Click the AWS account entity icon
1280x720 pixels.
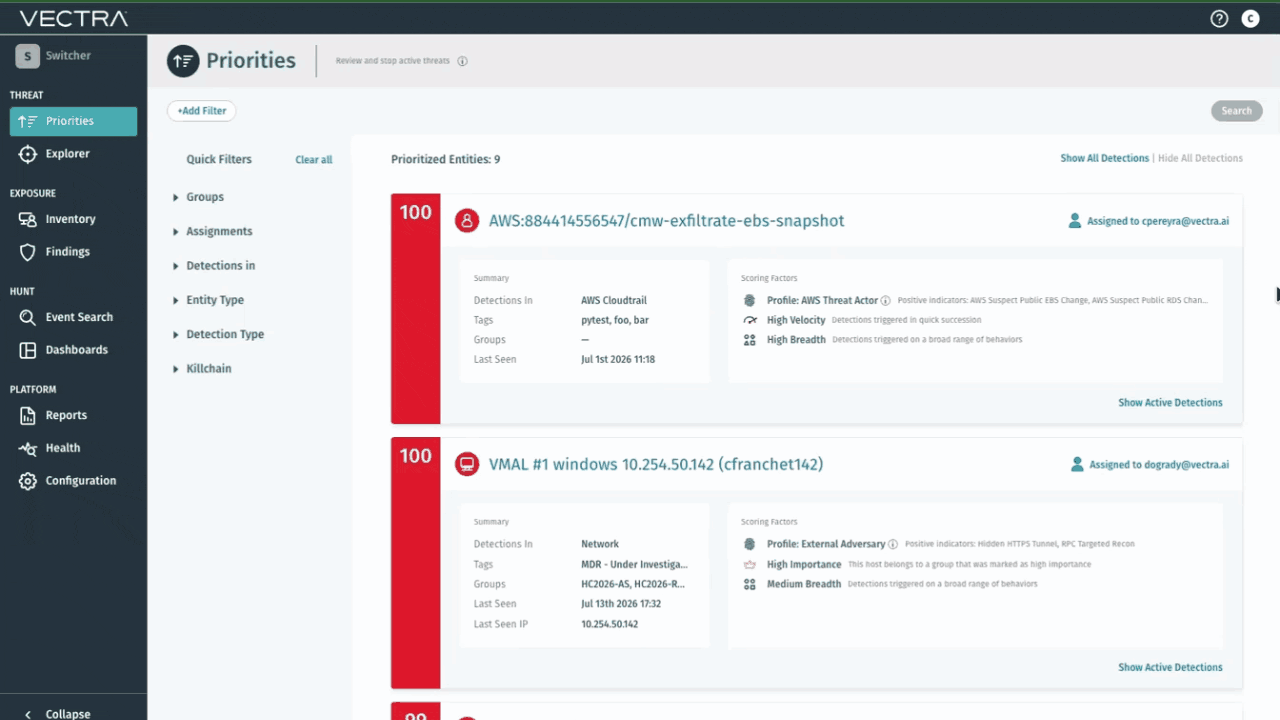[467, 221]
